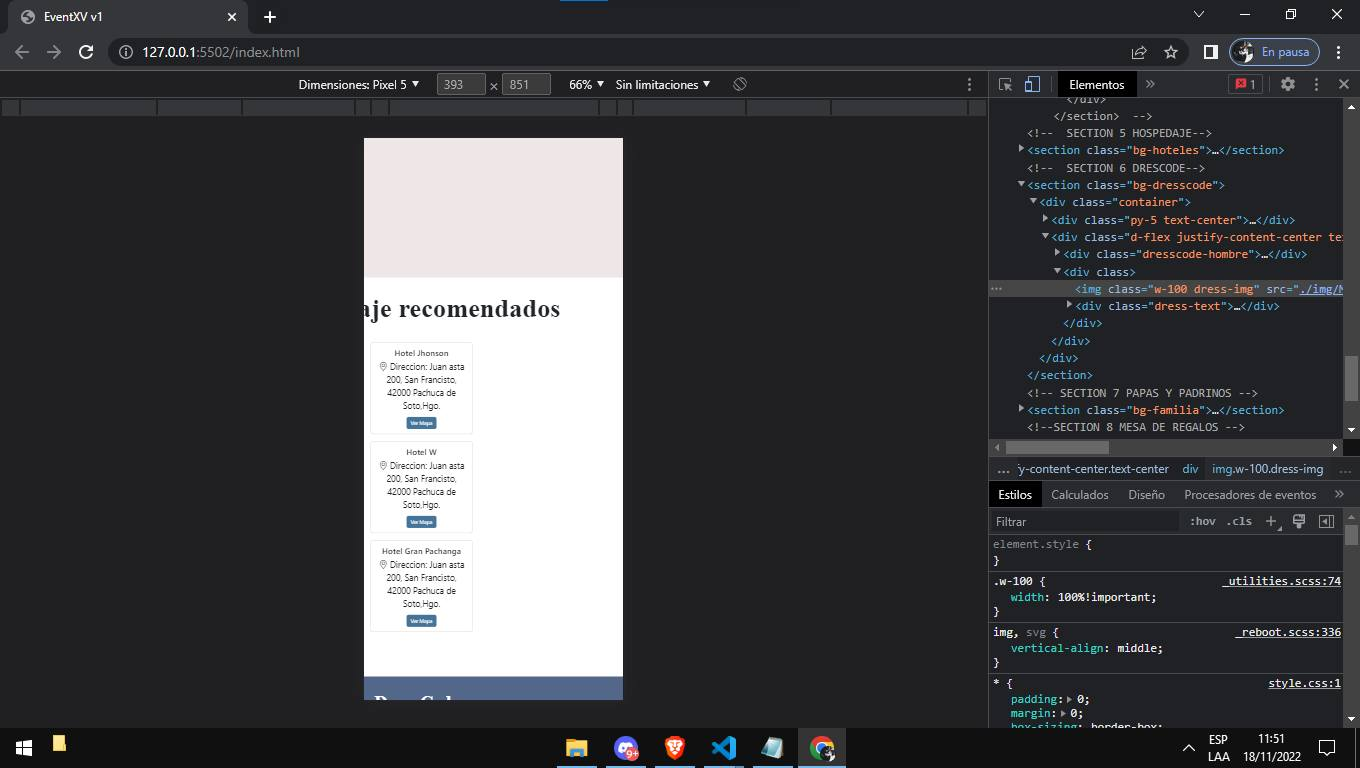This screenshot has width=1360, height=768.
Task: Click the red error count badge
Action: tap(1245, 85)
